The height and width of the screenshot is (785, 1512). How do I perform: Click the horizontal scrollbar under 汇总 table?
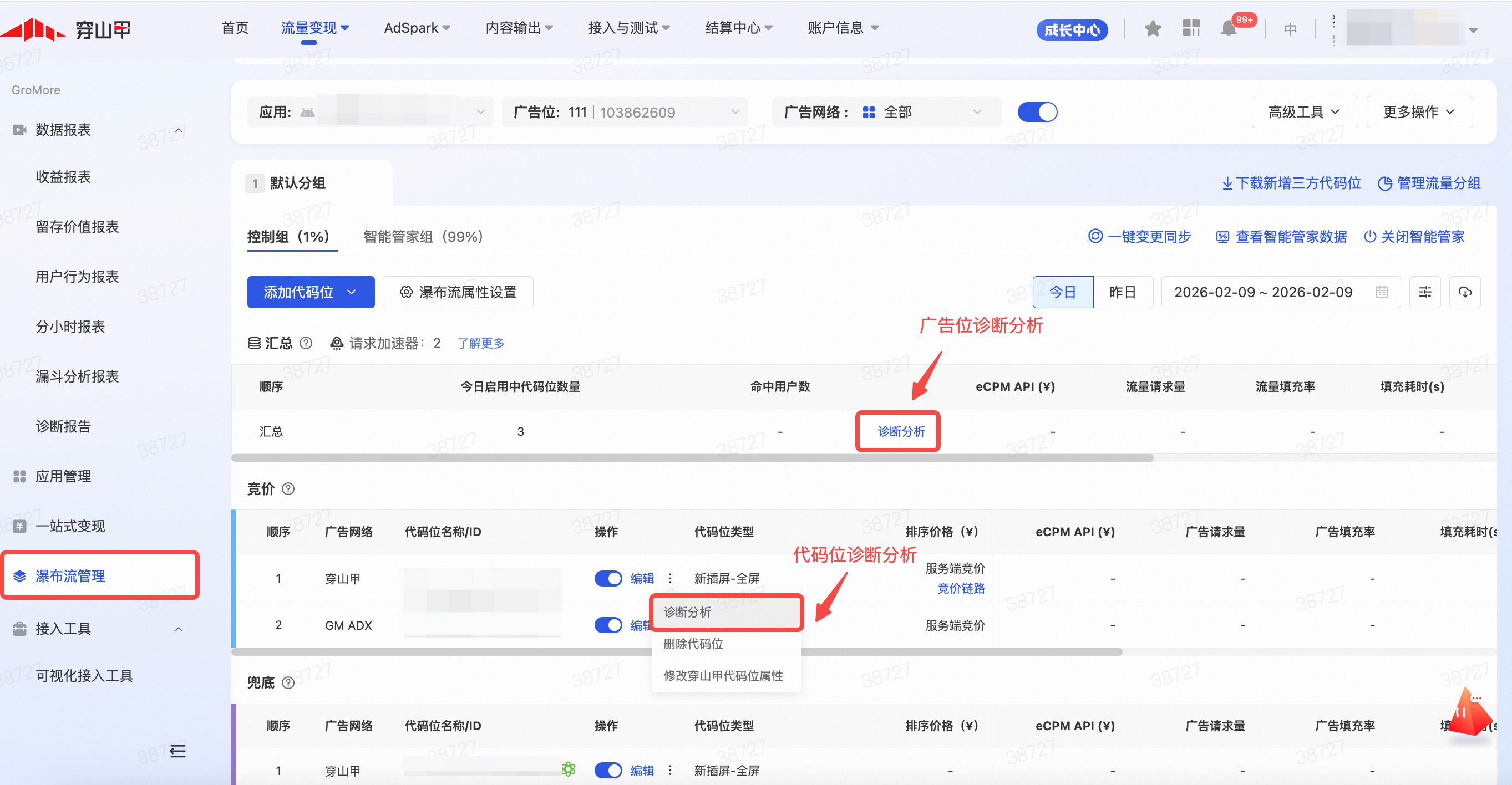point(693,457)
